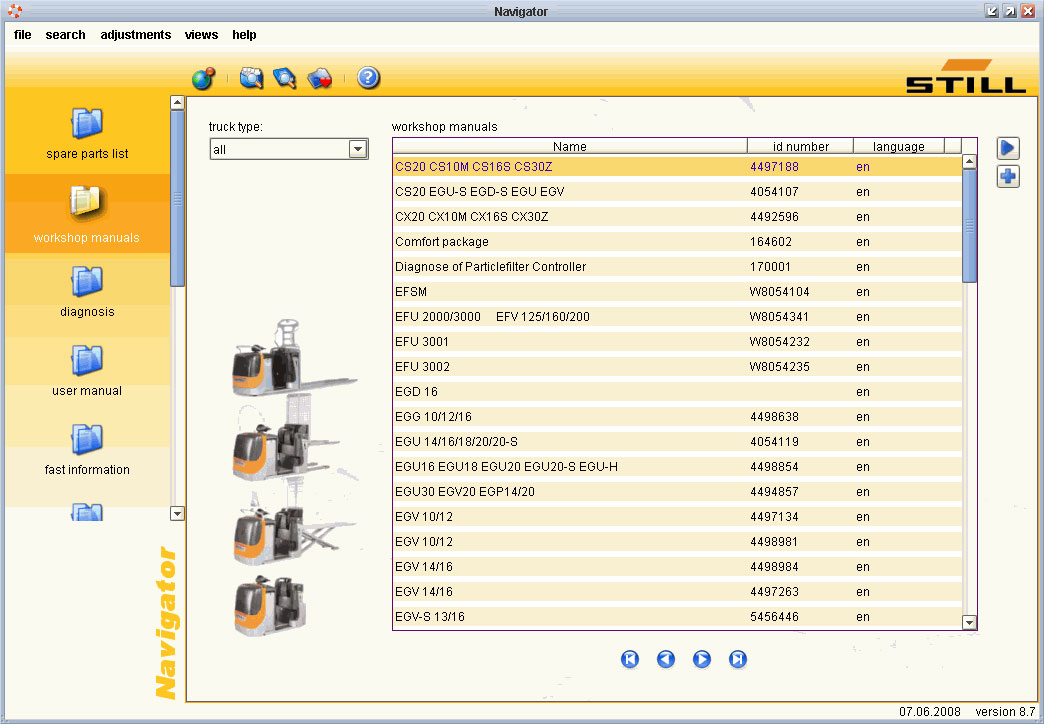1044x724 pixels.
Task: Open the views menu
Action: coord(202,35)
